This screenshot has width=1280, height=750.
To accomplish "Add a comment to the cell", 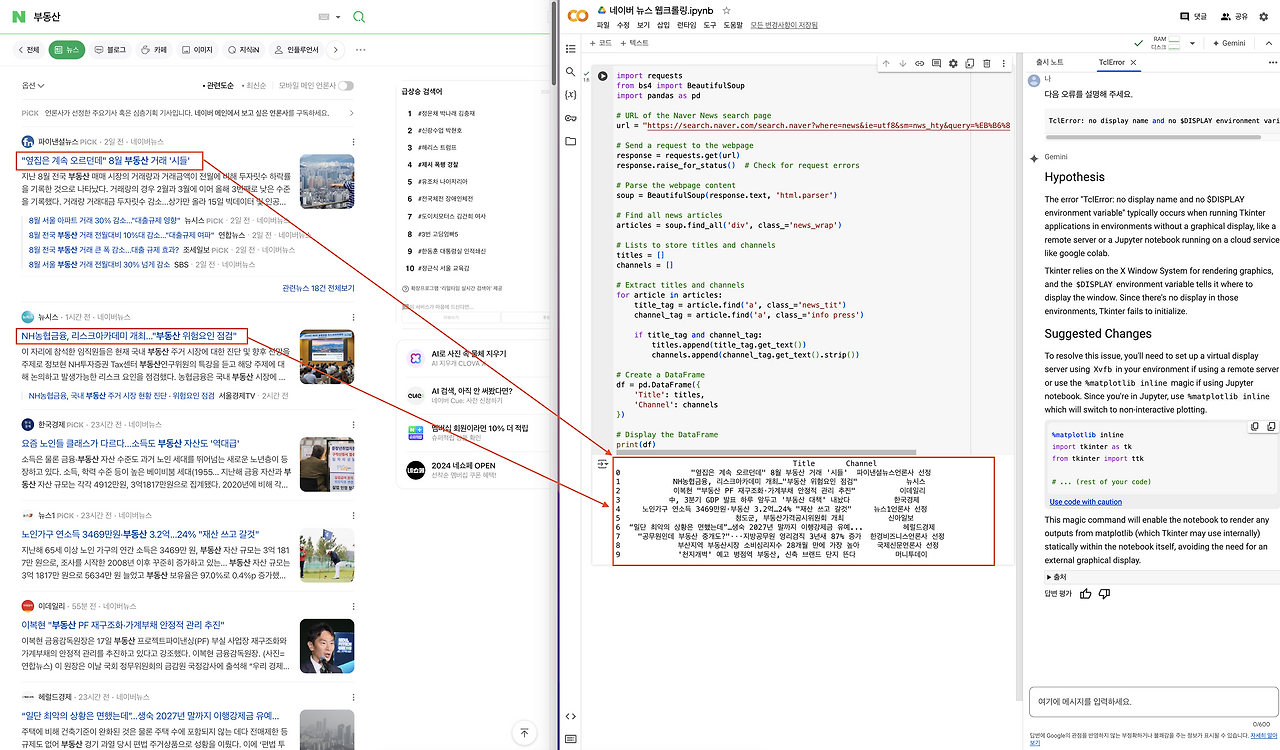I will pos(936,64).
